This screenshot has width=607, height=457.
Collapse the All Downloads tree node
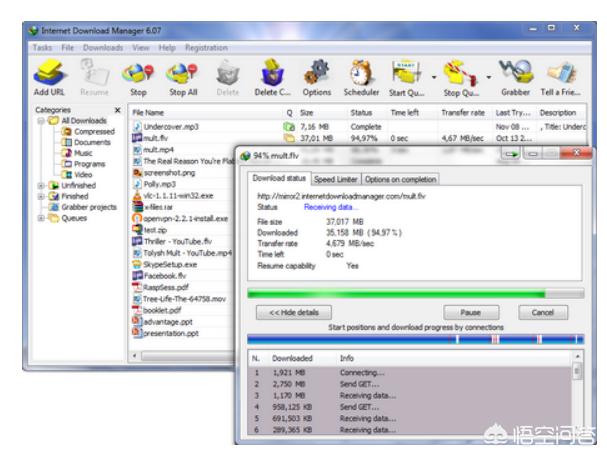tap(41, 121)
